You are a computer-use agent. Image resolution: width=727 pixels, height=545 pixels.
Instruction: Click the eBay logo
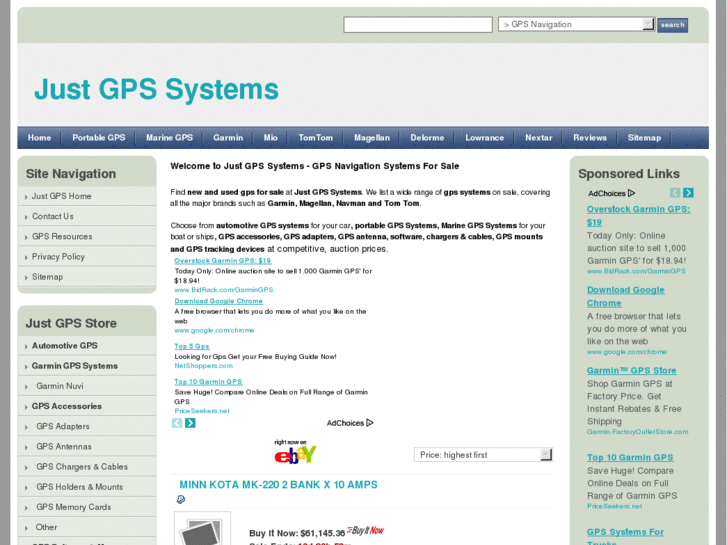click(295, 452)
